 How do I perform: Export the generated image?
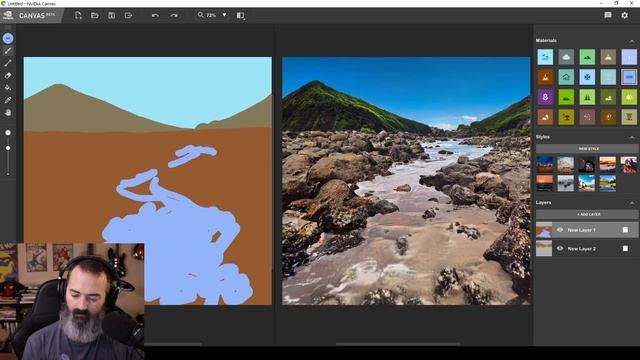(x=128, y=16)
